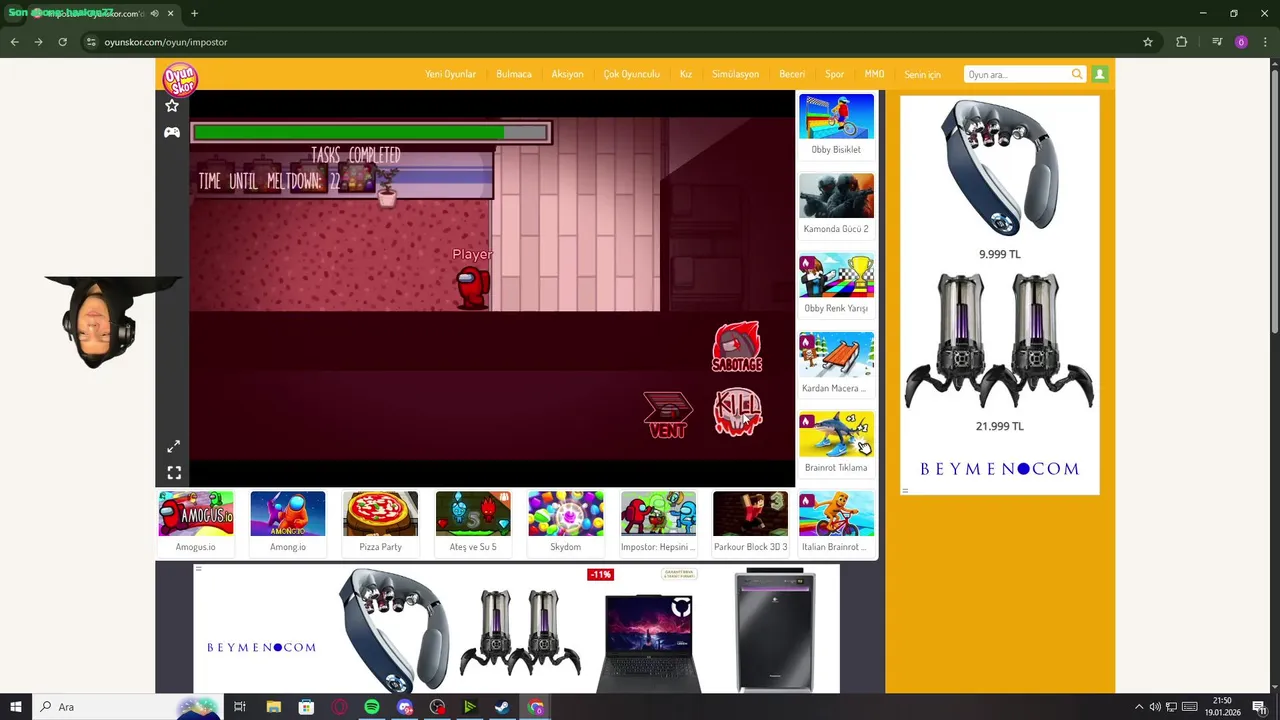Click the gamepad icon beside the game
Image resolution: width=1280 pixels, height=720 pixels.
tap(172, 132)
